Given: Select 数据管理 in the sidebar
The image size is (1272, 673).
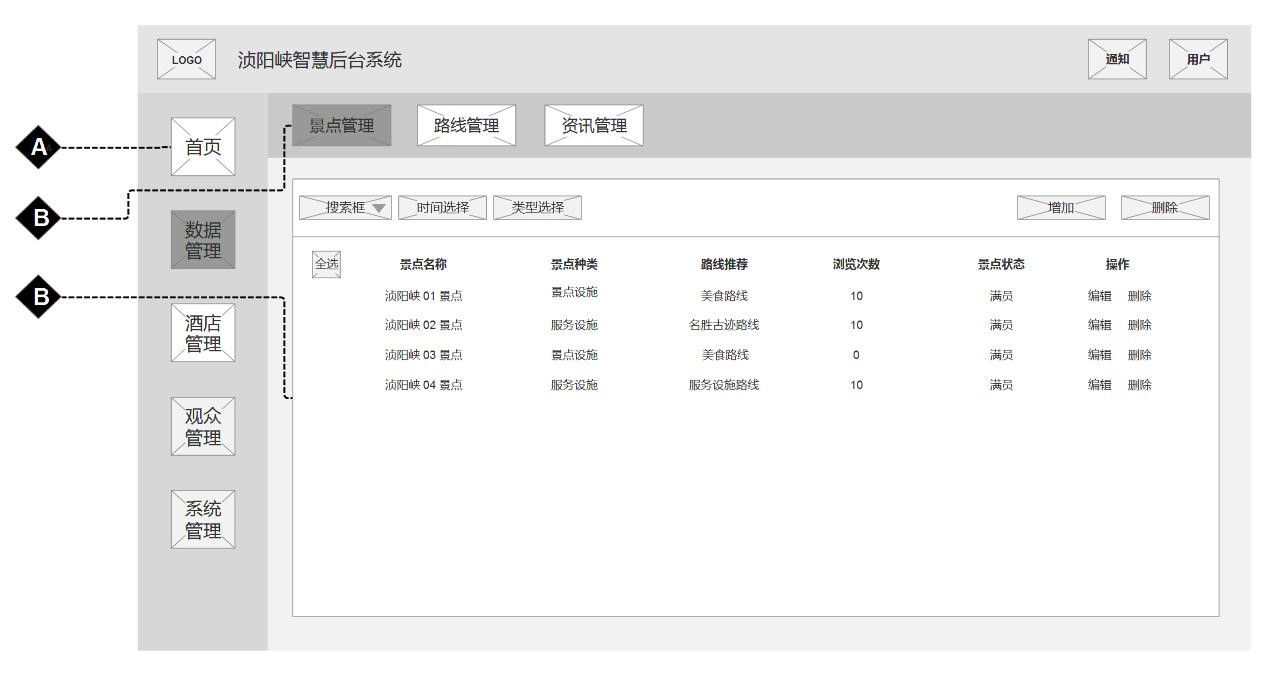Looking at the screenshot, I should click(203, 240).
